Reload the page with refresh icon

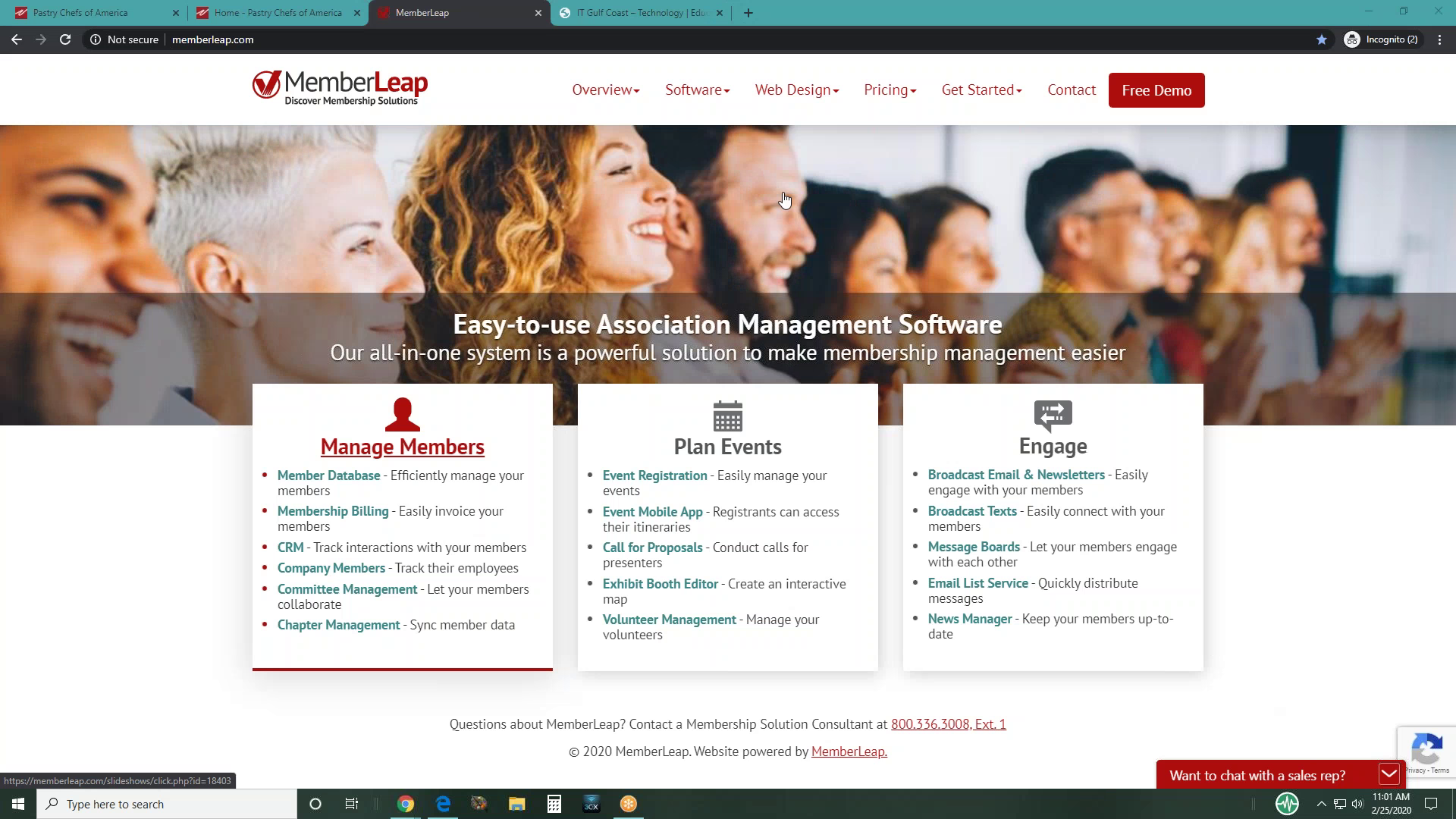click(x=65, y=39)
